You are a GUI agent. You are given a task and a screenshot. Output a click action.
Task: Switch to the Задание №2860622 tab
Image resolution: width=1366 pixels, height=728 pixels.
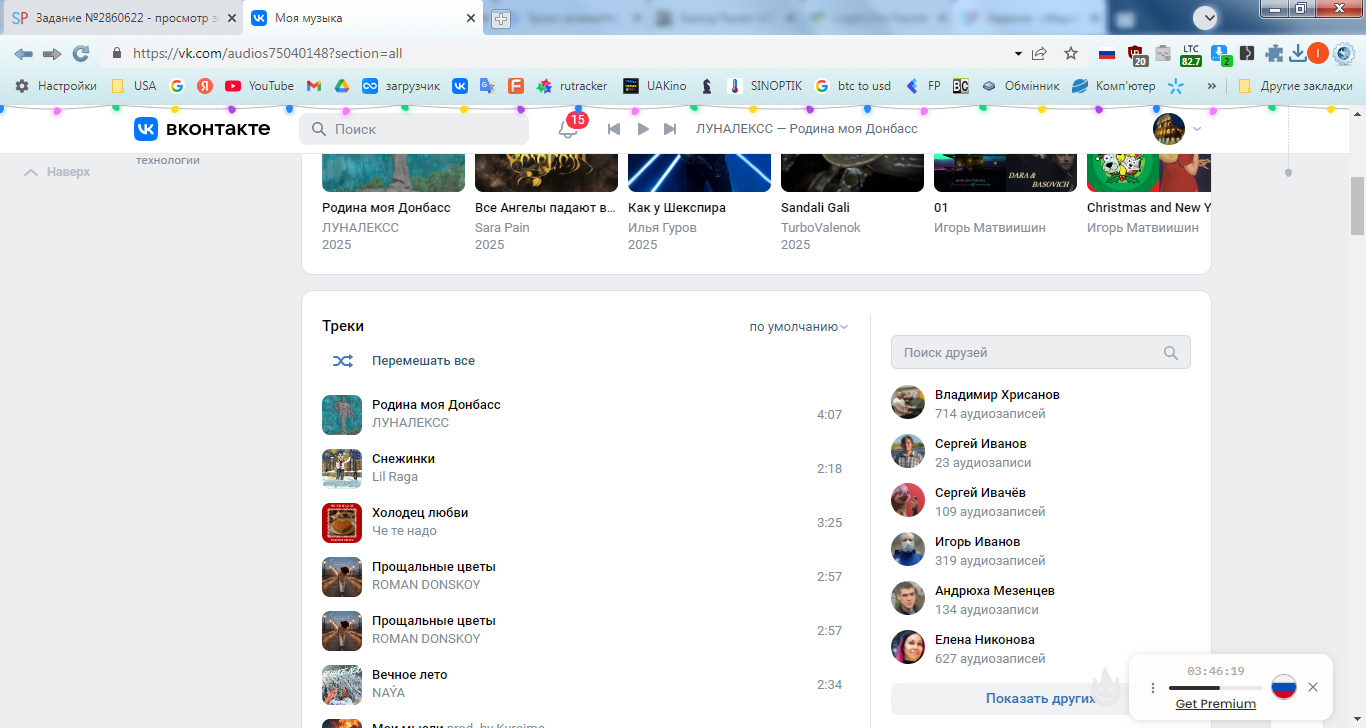coord(124,18)
